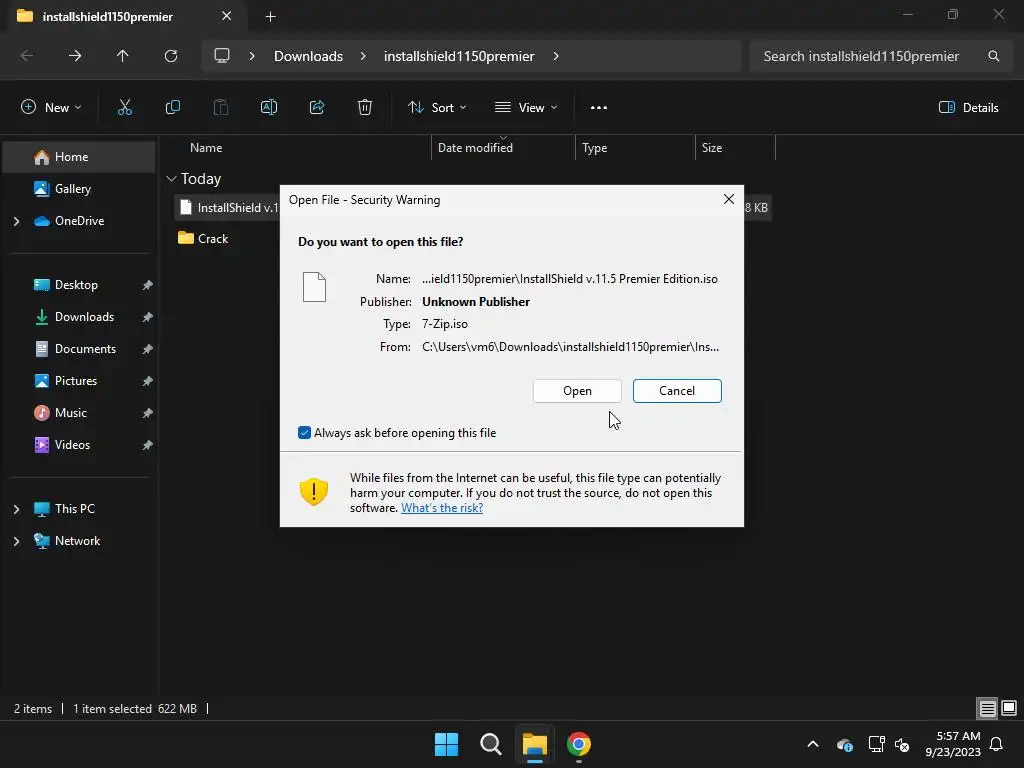Click the muted volume tray icon
This screenshot has height=768, width=1024.
903,744
